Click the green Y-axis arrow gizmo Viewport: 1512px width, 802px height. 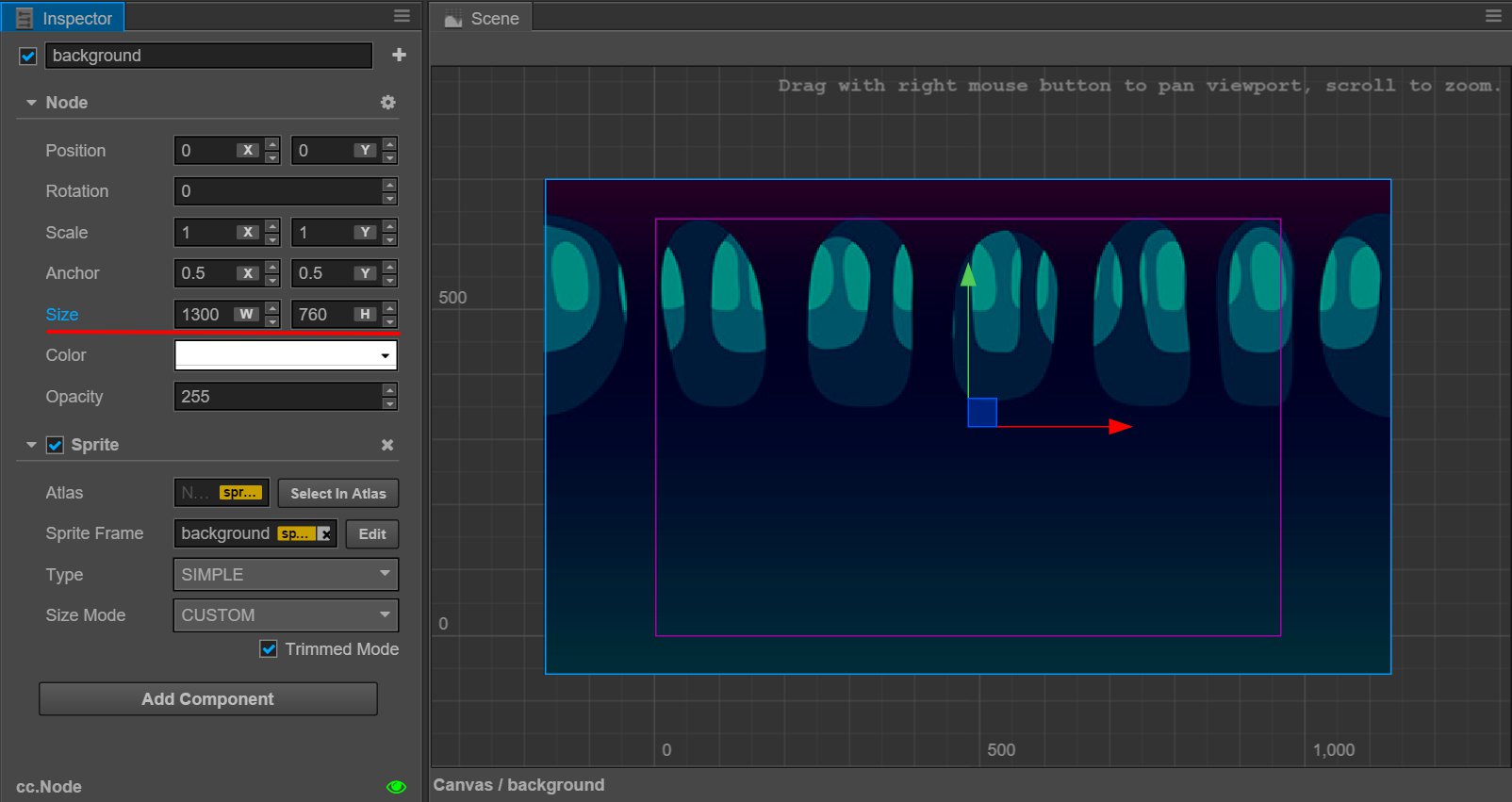968,275
